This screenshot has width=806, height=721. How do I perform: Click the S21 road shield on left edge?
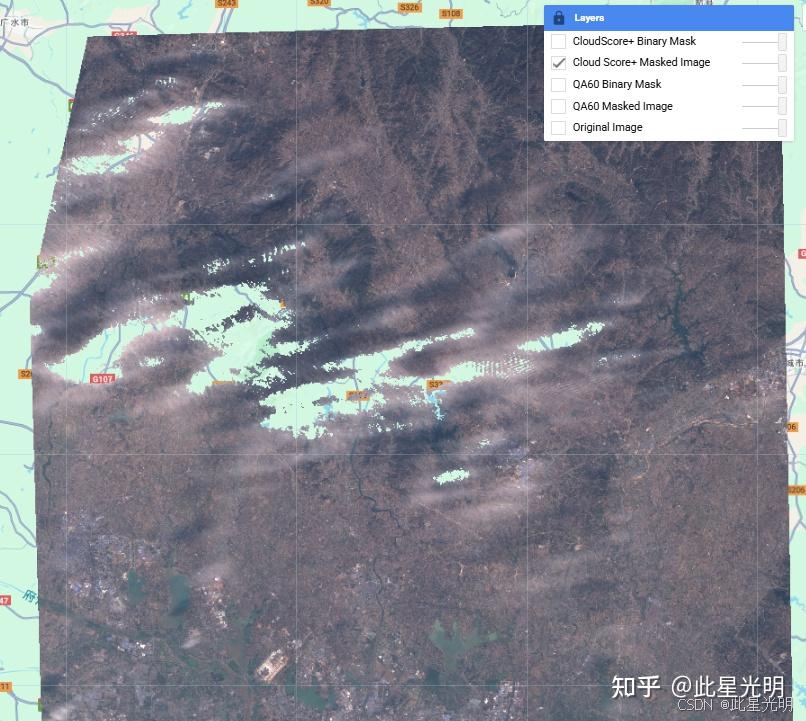pyautogui.click(x=24, y=373)
